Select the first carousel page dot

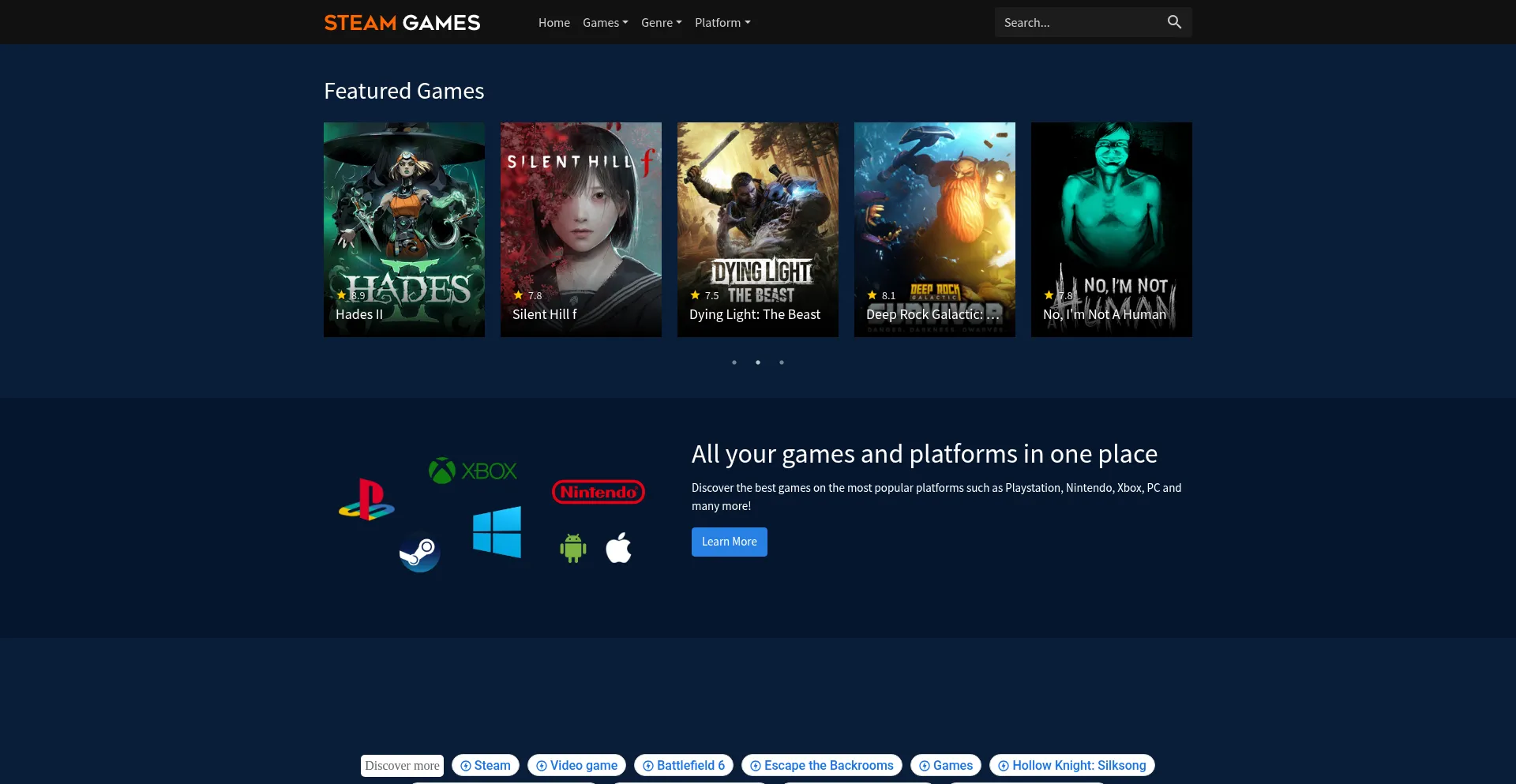(x=734, y=362)
